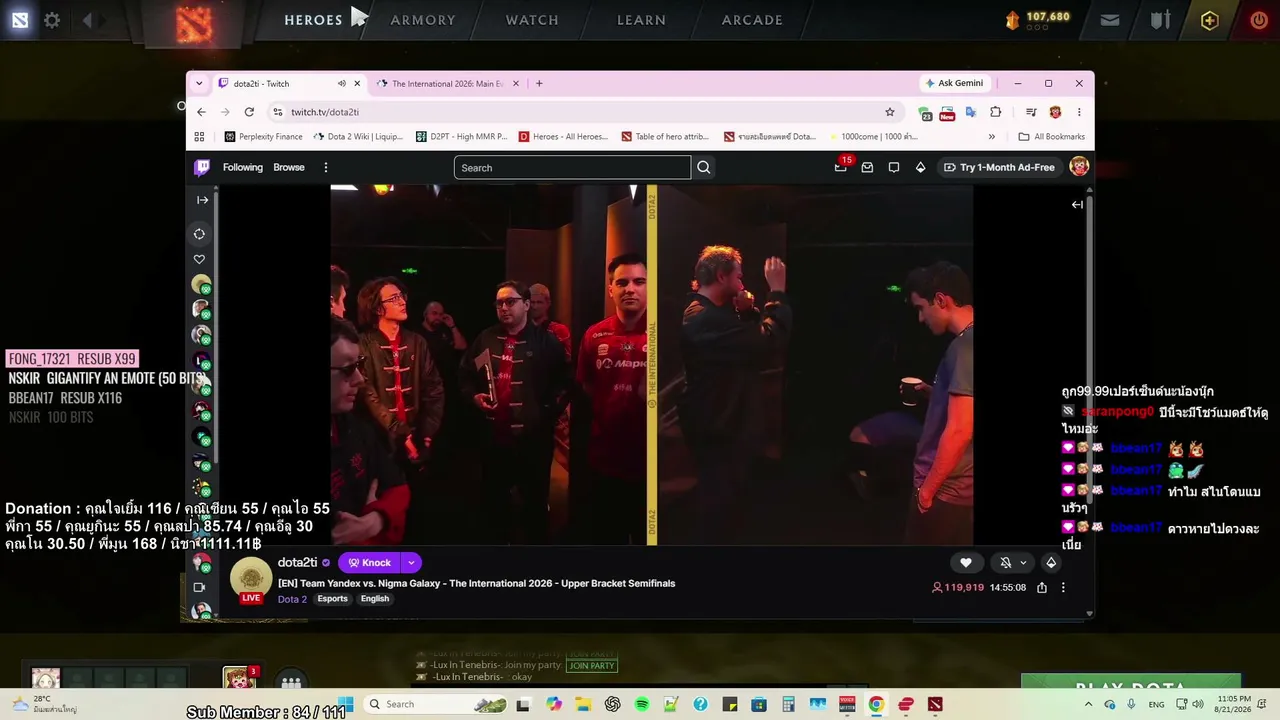Bookmark this page with the star
1280x720 pixels.
click(x=889, y=112)
